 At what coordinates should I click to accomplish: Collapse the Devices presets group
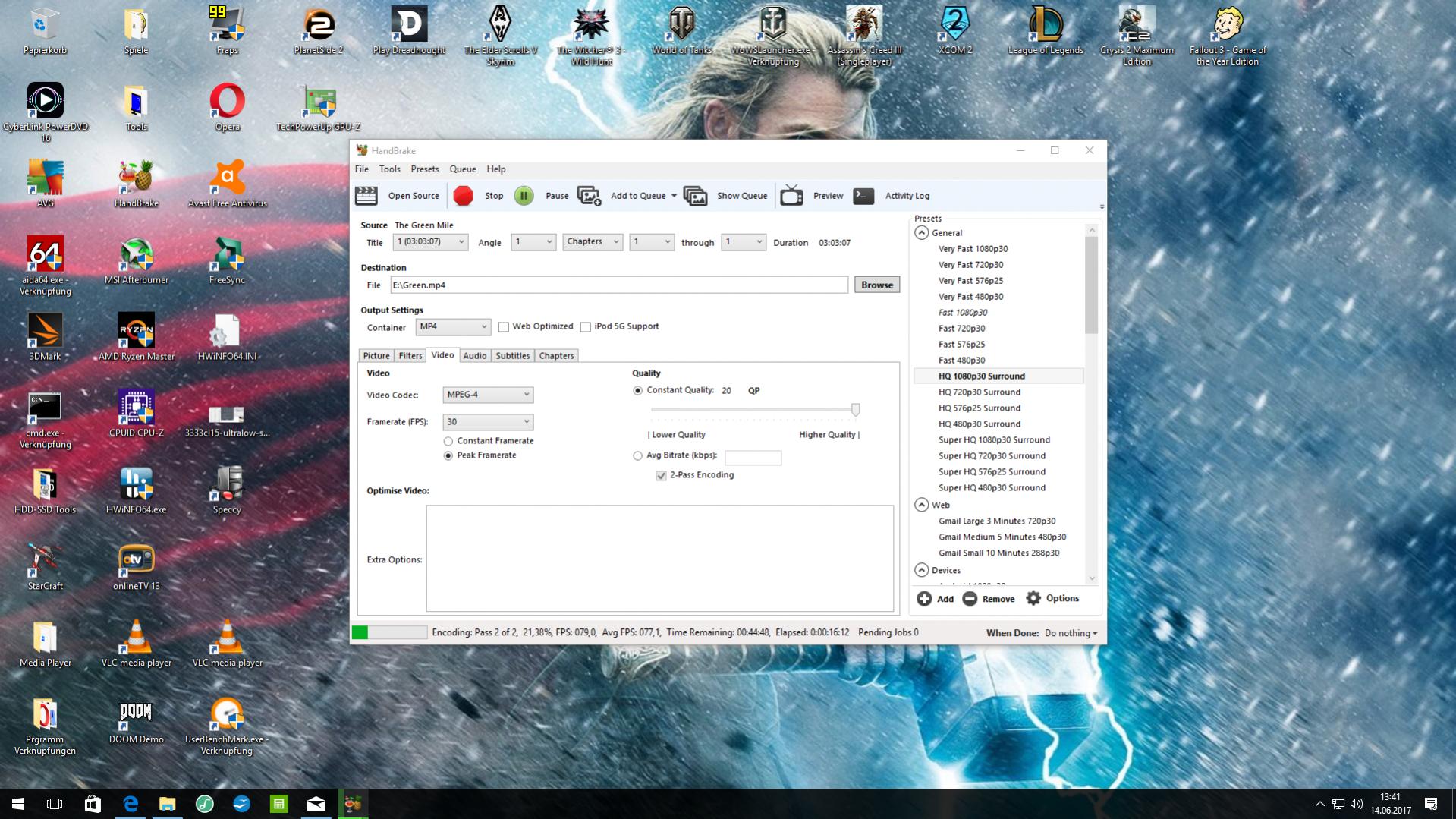click(922, 570)
